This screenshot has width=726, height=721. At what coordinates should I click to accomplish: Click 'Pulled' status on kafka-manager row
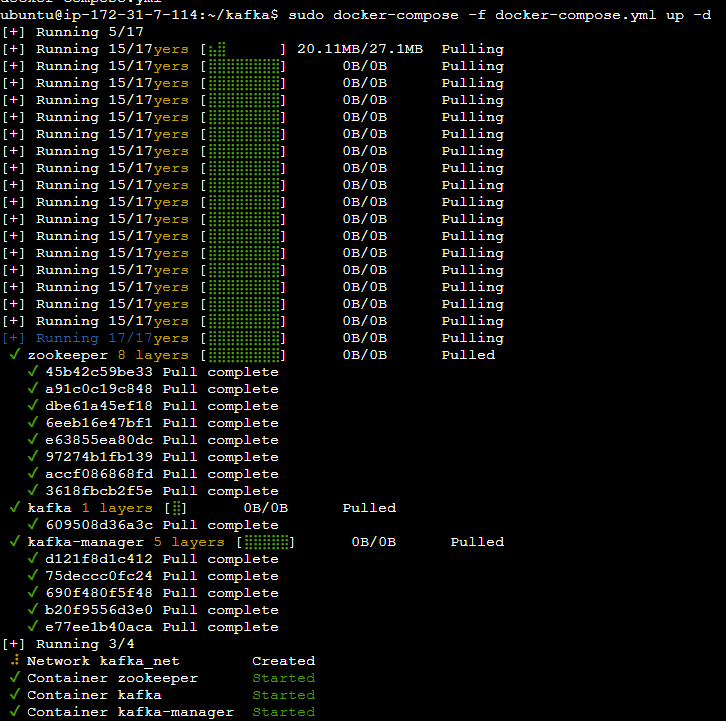477,542
